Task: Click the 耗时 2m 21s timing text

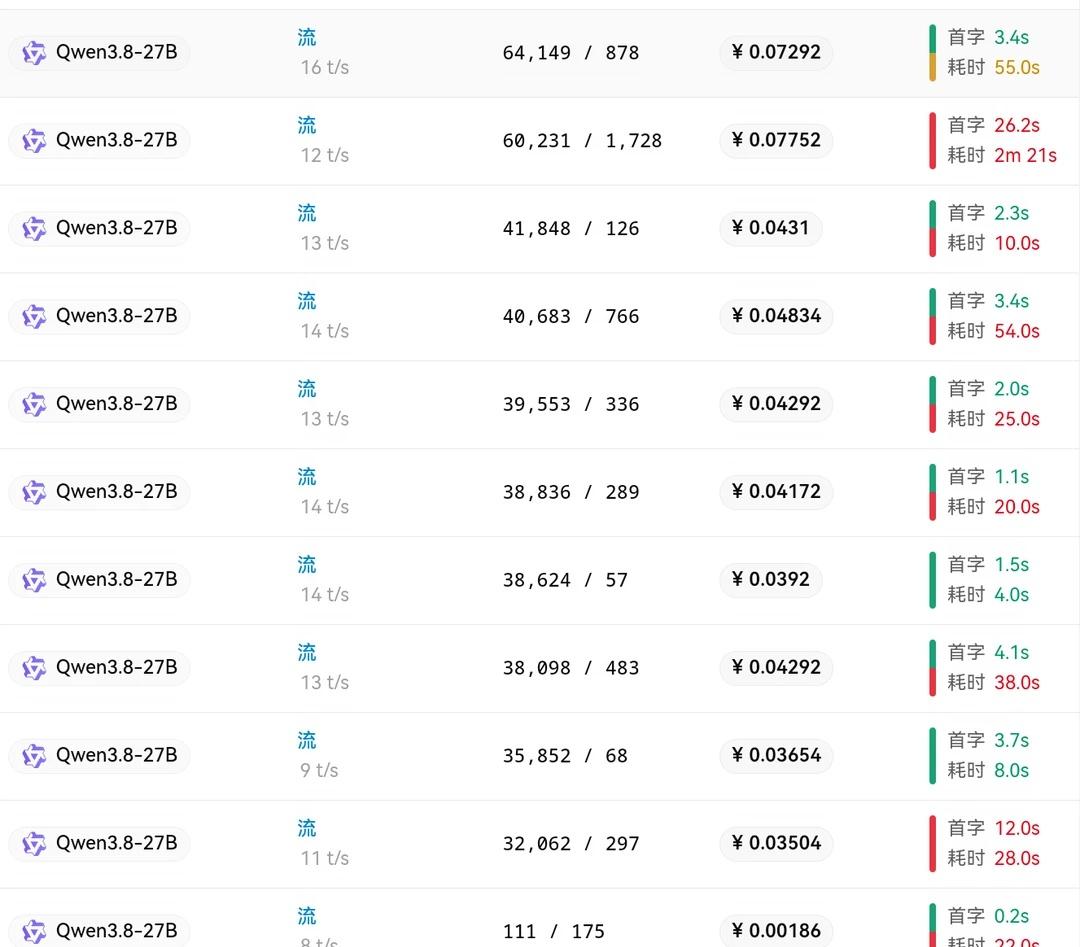Action: [x=1002, y=156]
